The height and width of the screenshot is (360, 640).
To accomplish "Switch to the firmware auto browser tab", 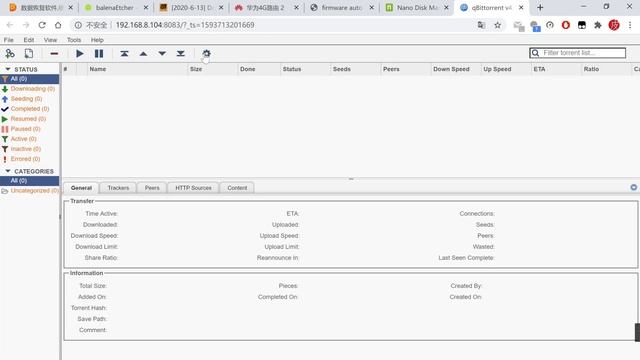I will (341, 8).
